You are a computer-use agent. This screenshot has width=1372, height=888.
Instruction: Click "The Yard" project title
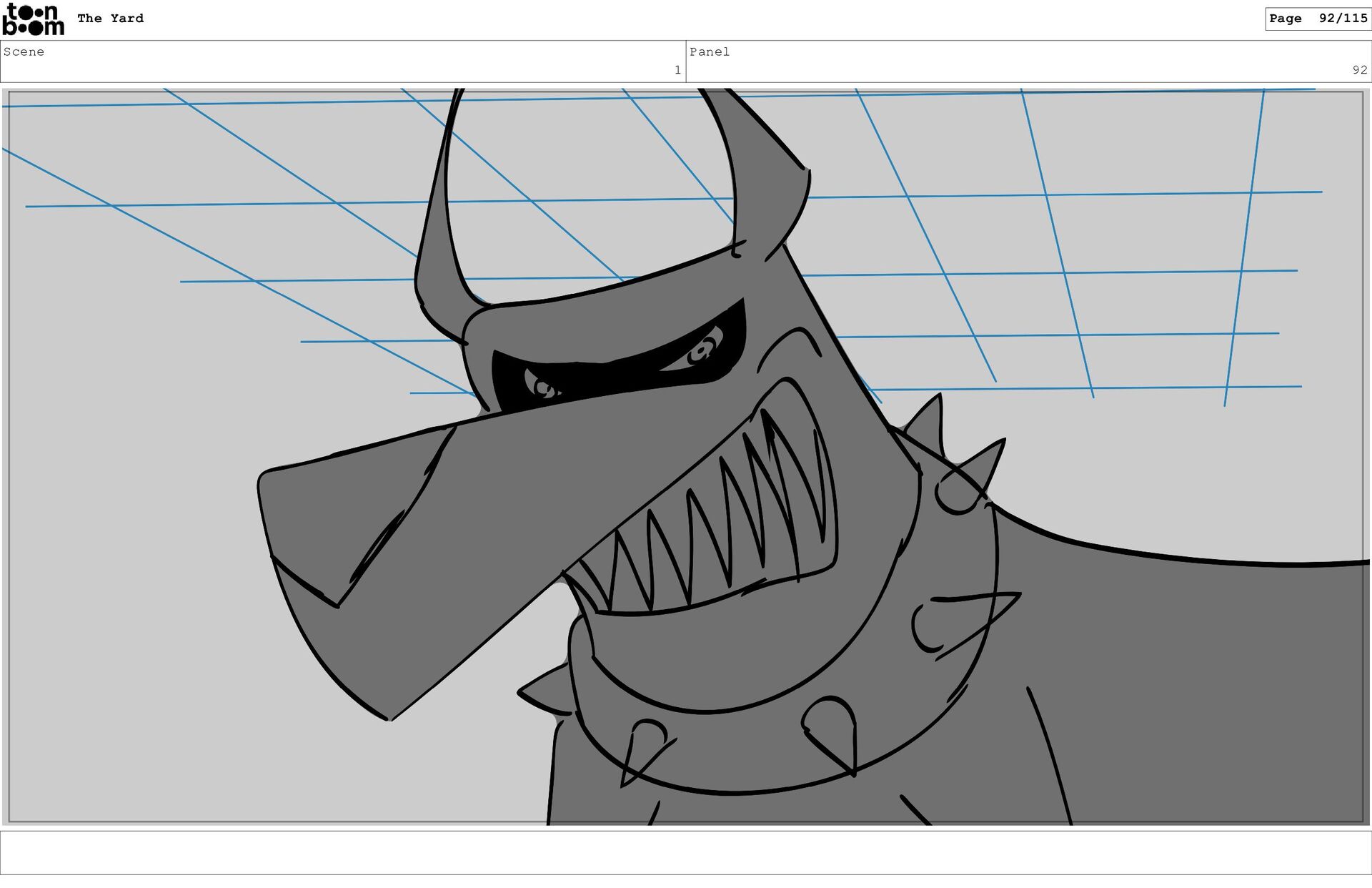[110, 19]
